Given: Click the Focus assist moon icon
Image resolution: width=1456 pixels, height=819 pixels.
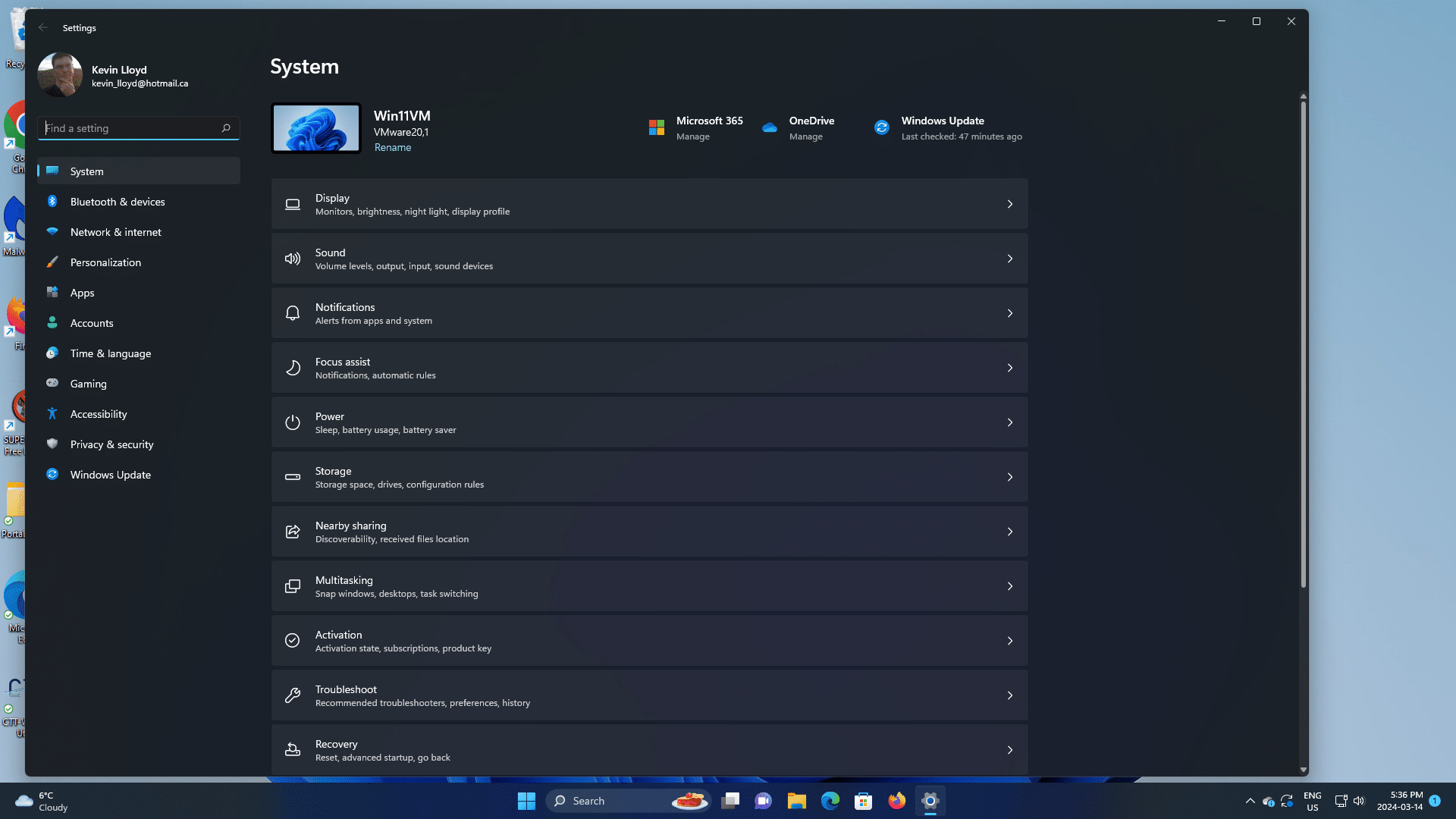Looking at the screenshot, I should (x=293, y=369).
